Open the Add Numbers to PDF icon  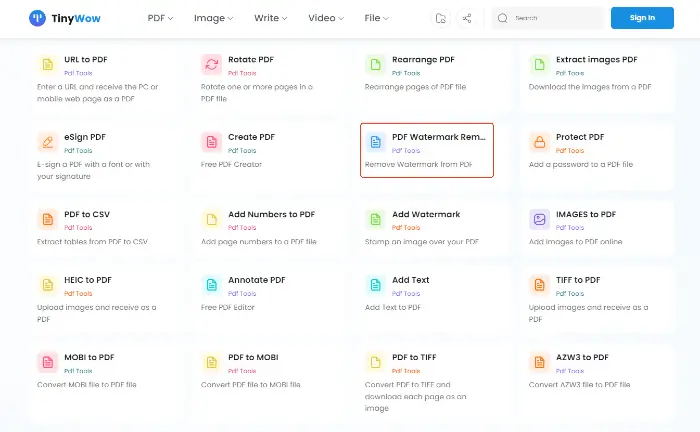(212, 219)
